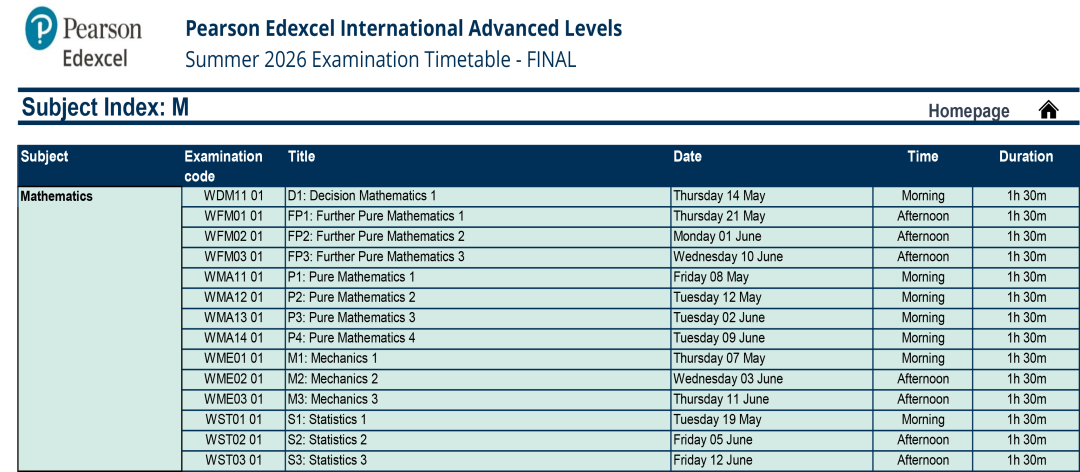Click the Title column header
The width and height of the screenshot is (1080, 472).
(x=301, y=157)
